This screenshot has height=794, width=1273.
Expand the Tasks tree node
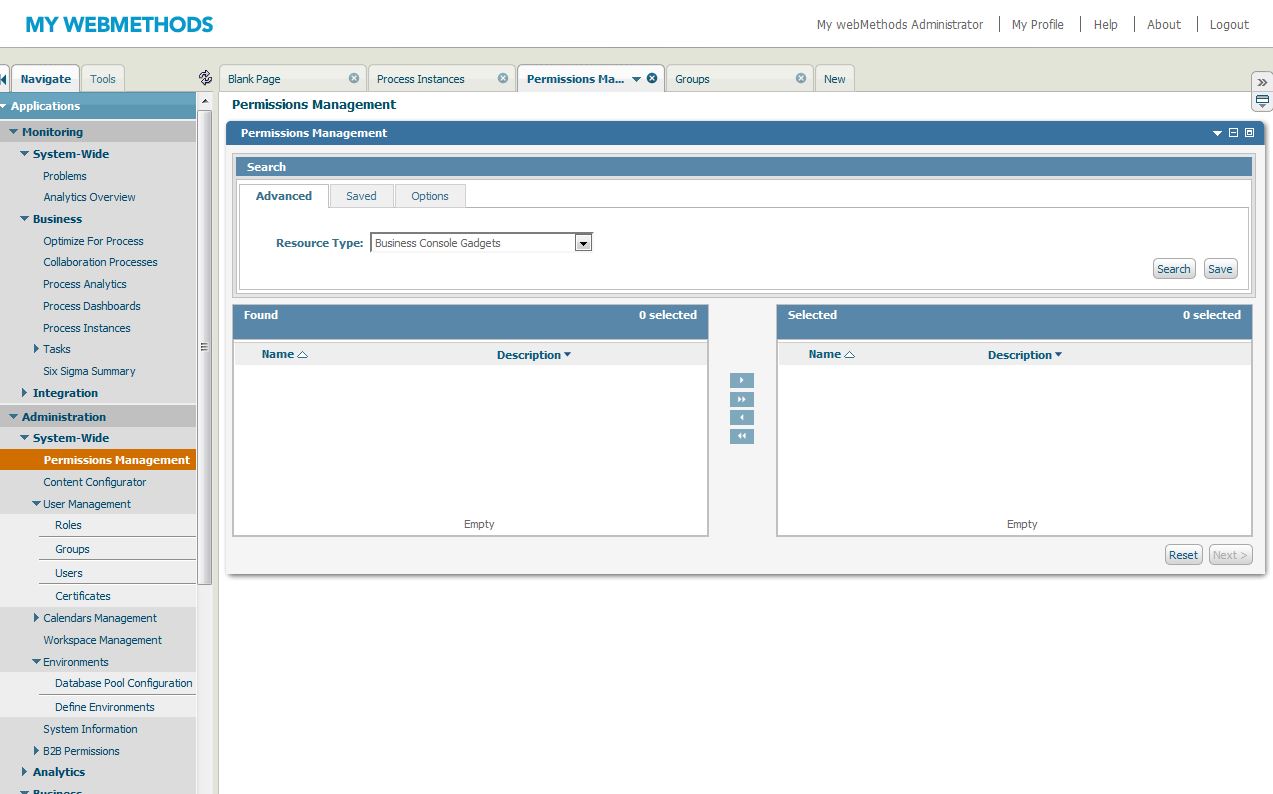point(36,349)
